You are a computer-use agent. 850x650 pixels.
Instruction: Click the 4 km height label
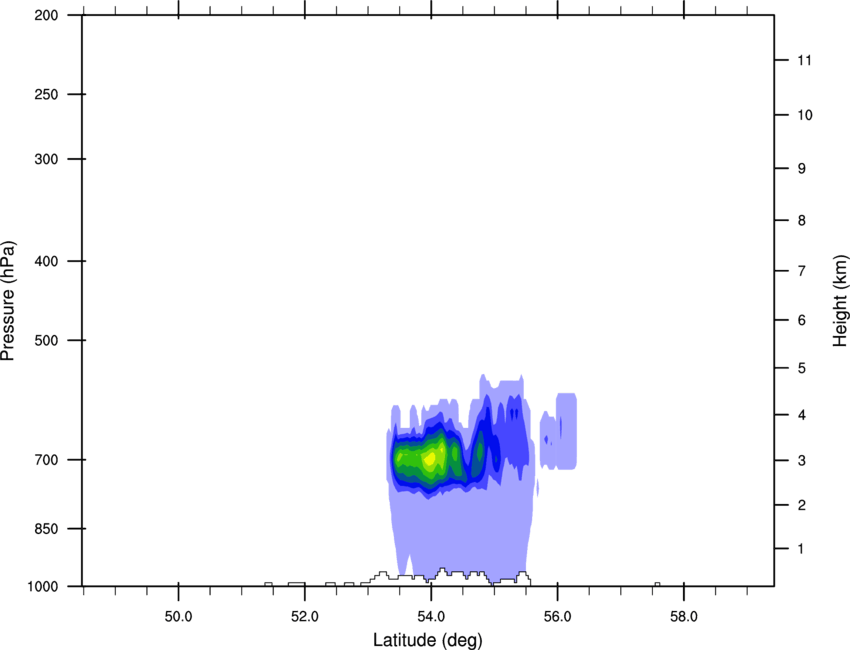click(x=801, y=415)
